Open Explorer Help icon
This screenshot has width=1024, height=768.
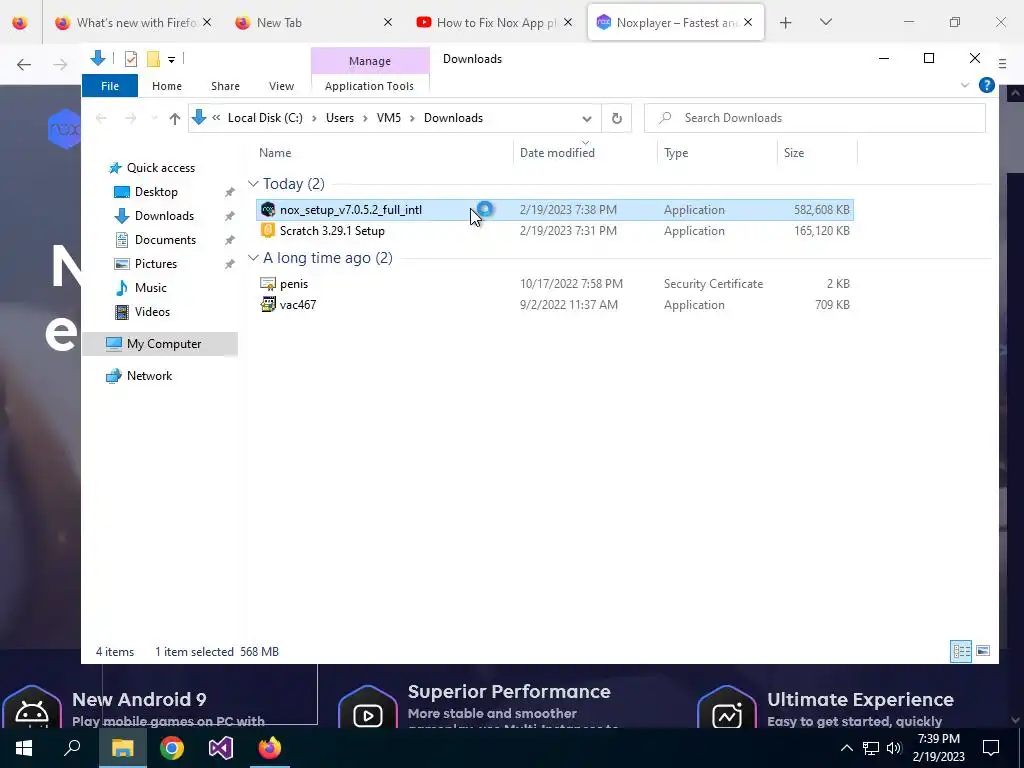click(986, 85)
